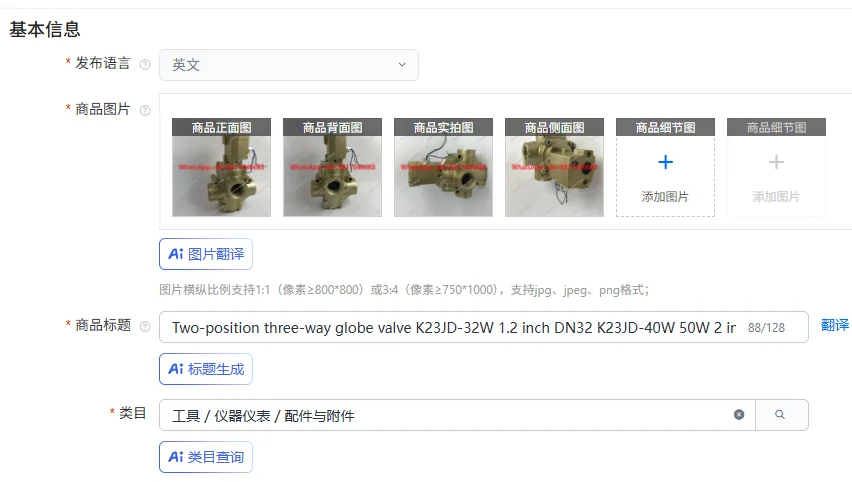Open the 发布语言 dropdown showing 英文
This screenshot has height=482, width=852.
pyautogui.click(x=289, y=65)
